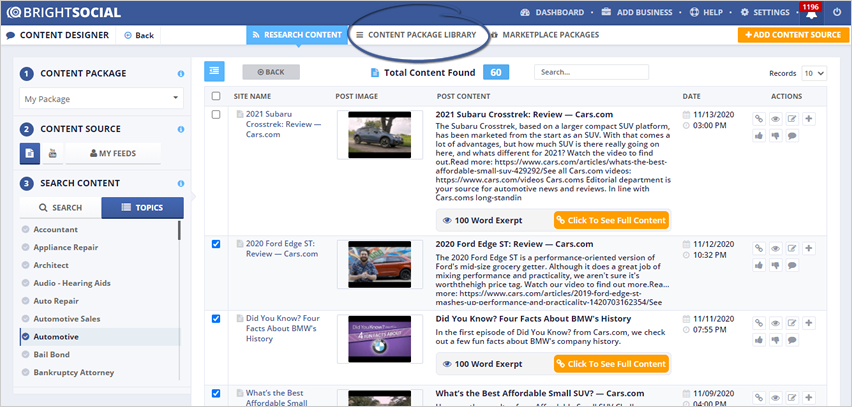Select the article document source icon

30,153
